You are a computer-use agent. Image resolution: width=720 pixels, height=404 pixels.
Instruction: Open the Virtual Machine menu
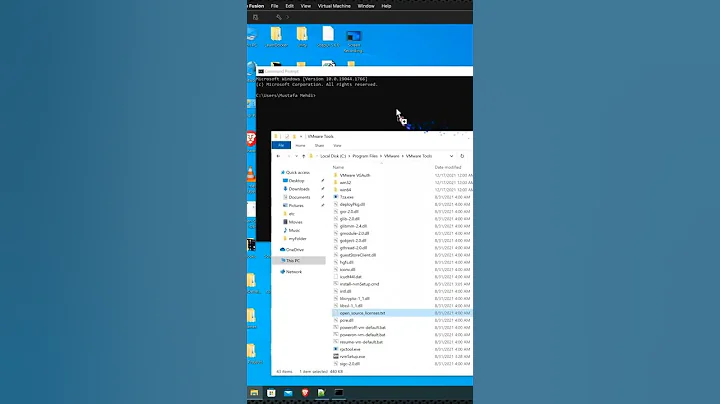(x=334, y=6)
